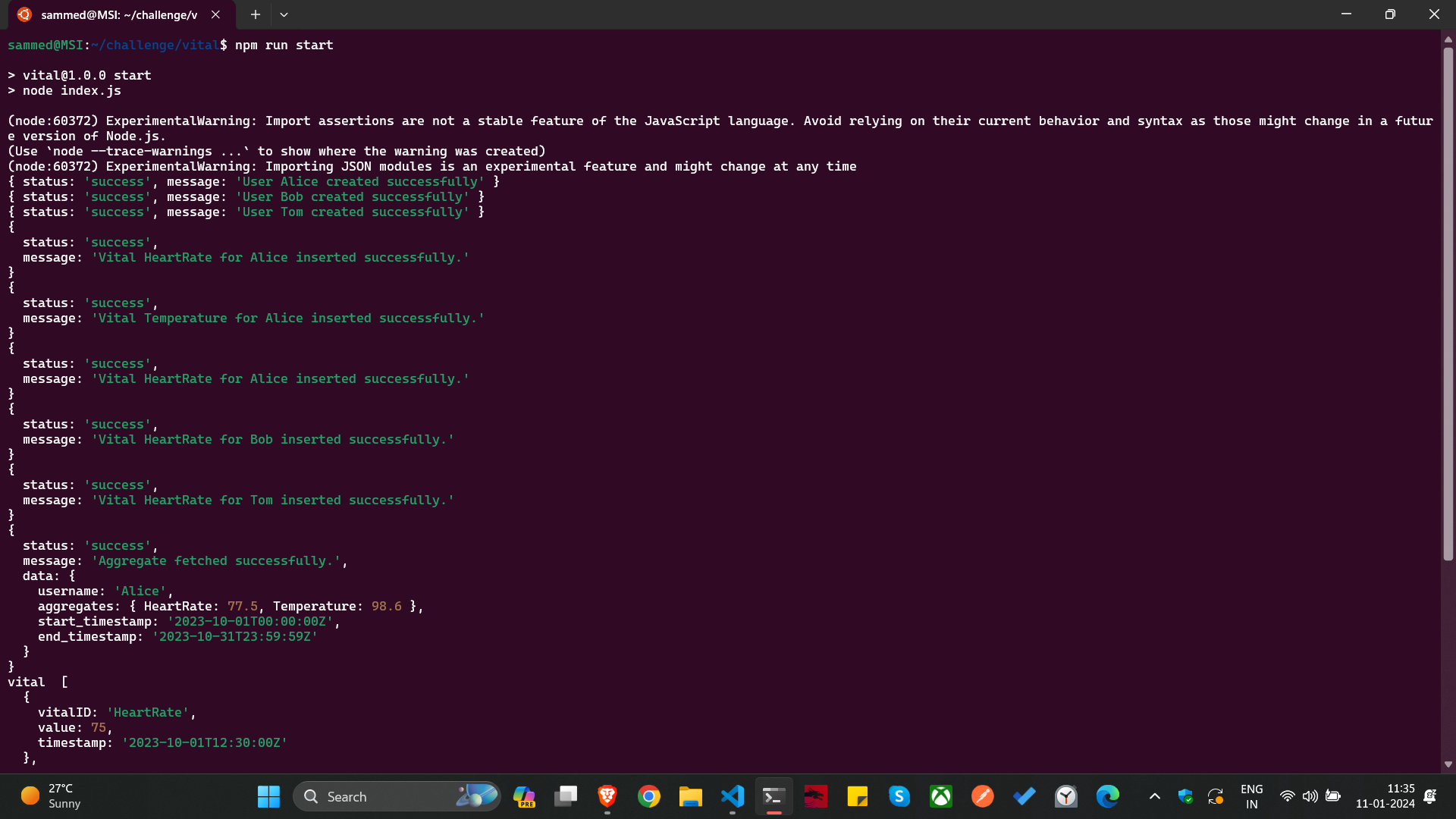The image size is (1456, 819).
Task: Click the terminal scrollbar up arrow
Action: pos(1448,39)
